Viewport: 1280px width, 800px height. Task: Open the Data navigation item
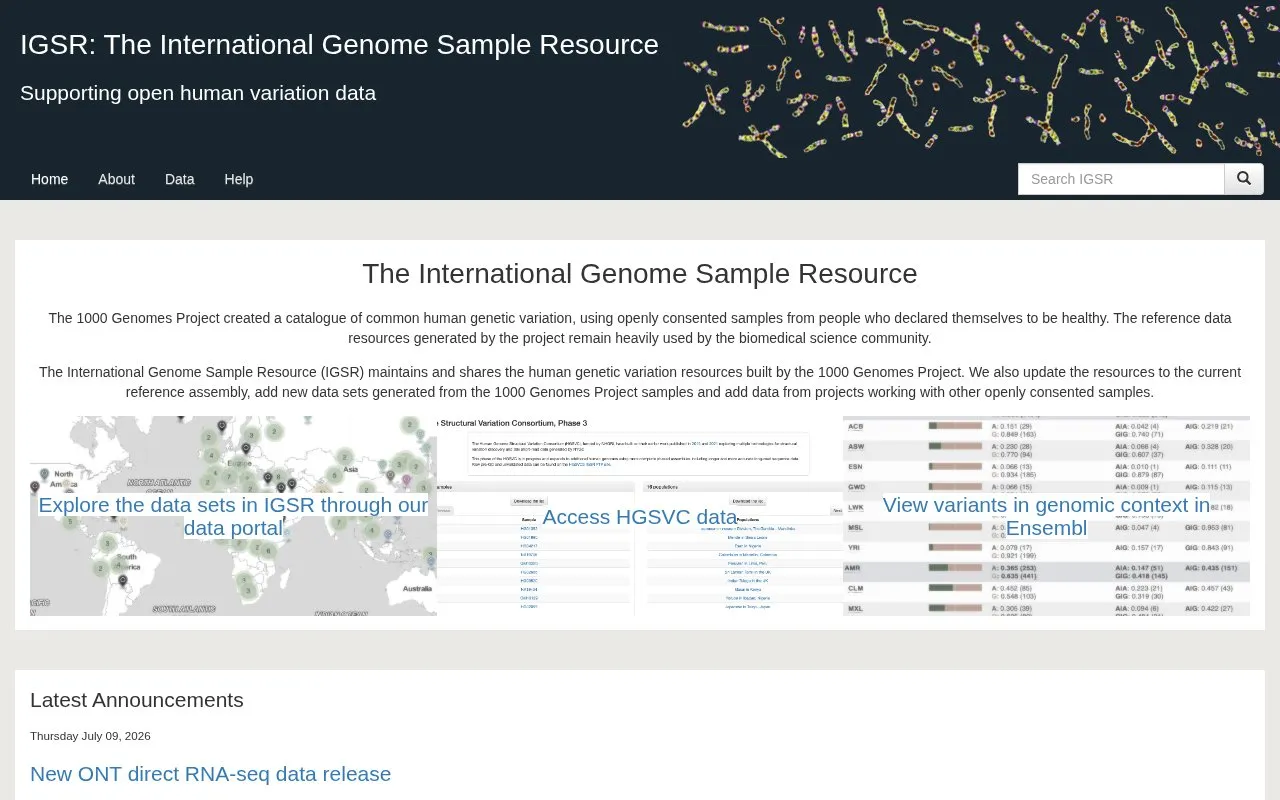pos(180,179)
